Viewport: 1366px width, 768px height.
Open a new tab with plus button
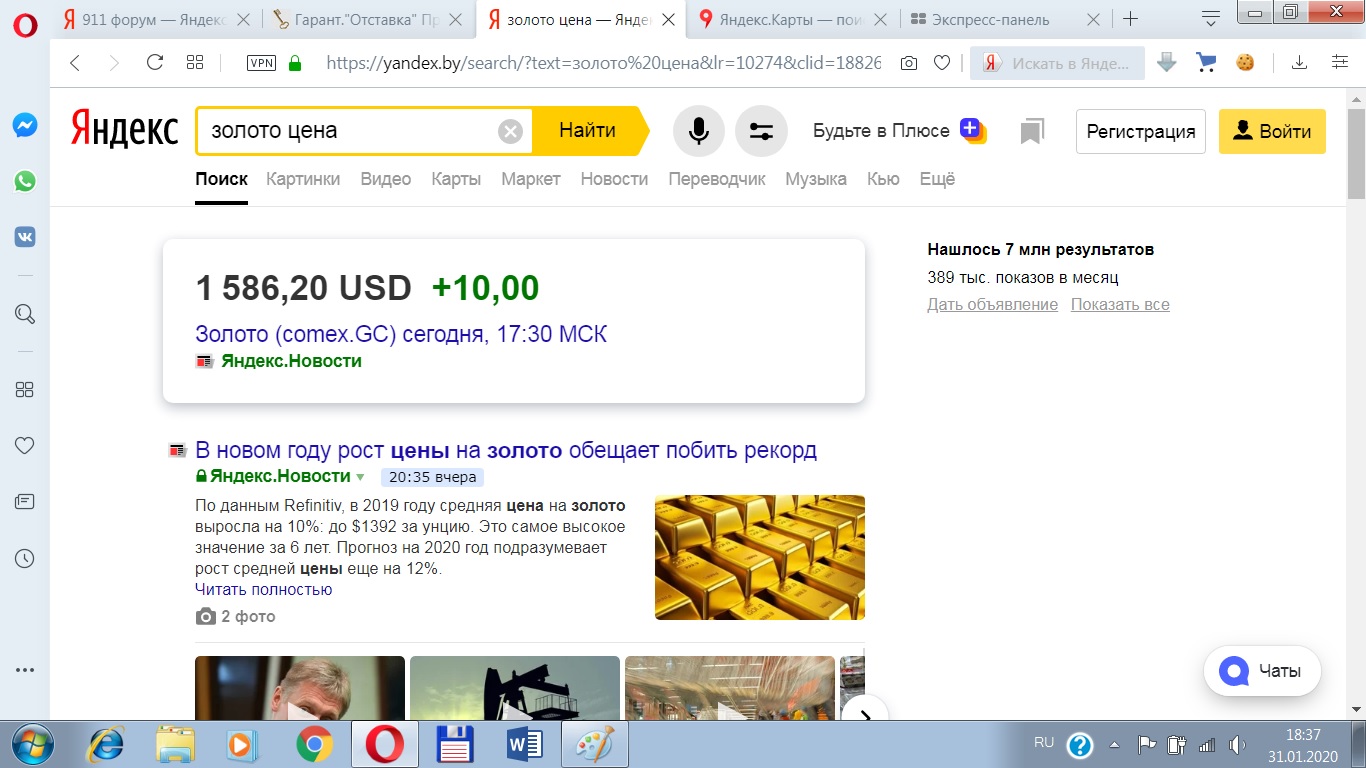tap(1131, 19)
